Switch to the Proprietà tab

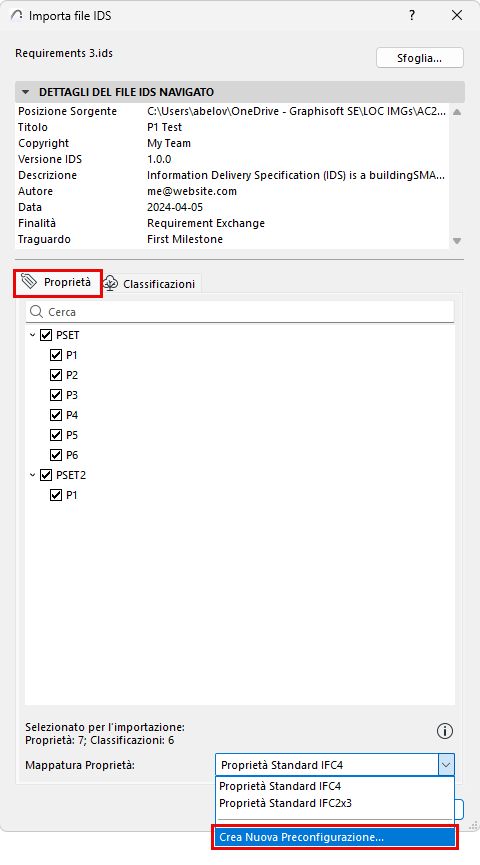pyautogui.click(x=58, y=282)
